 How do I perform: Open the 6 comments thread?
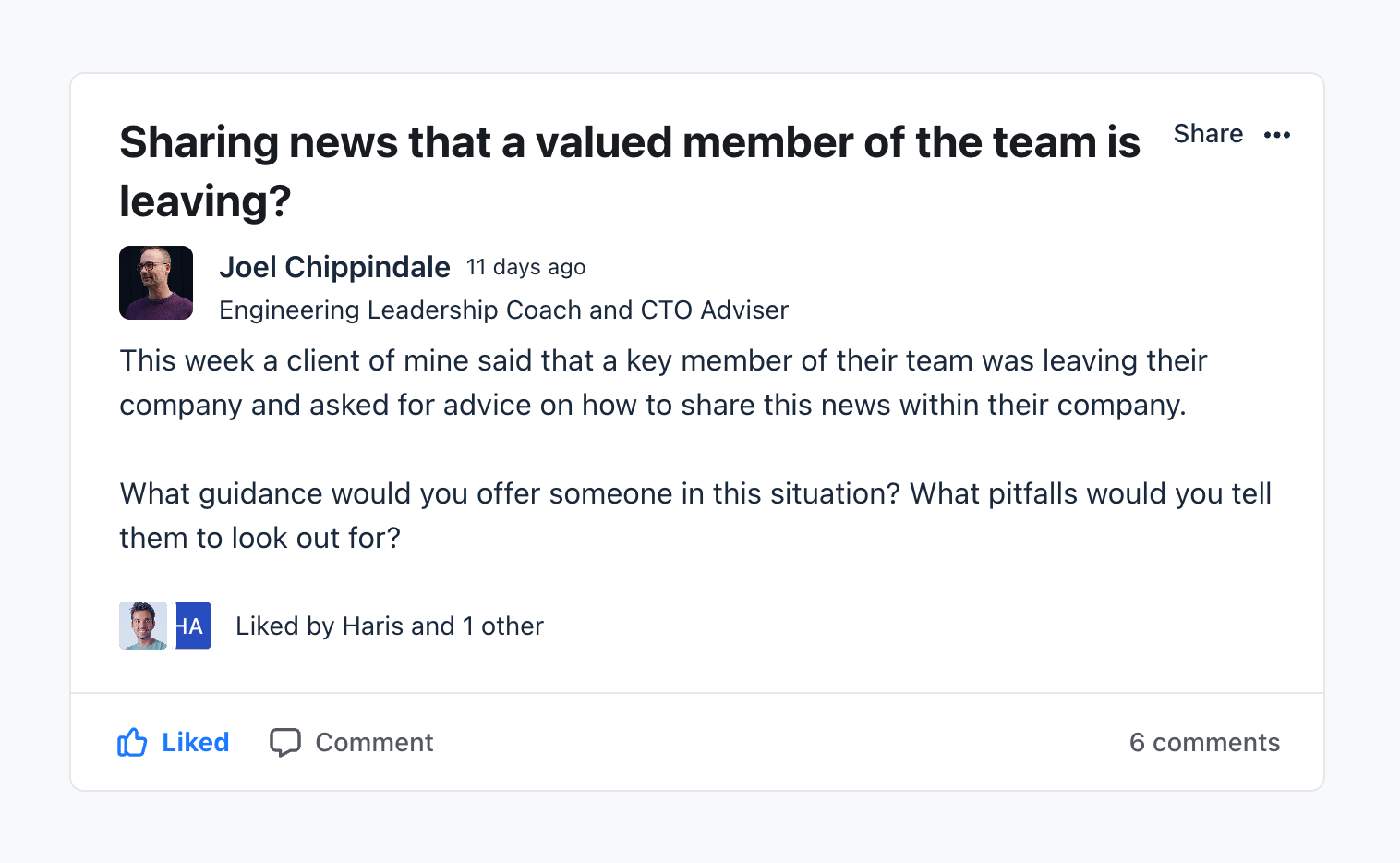coord(1205,742)
